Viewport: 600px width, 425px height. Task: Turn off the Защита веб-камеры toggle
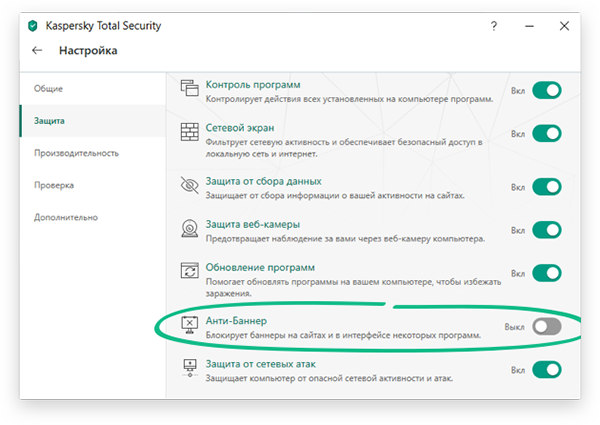pos(546,230)
